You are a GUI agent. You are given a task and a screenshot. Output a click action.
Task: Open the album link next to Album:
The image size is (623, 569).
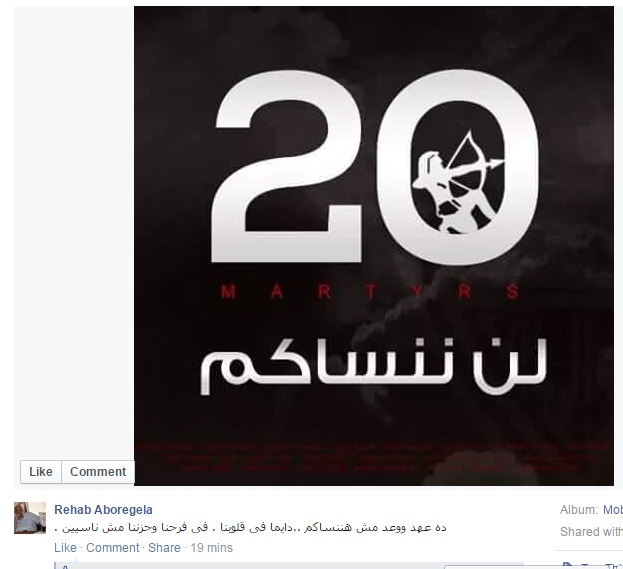pos(613,509)
